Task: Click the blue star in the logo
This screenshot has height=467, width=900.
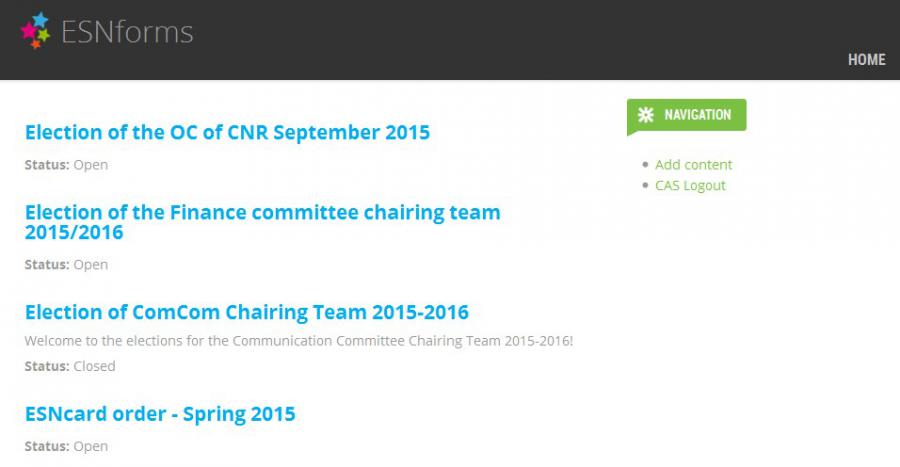Action: coord(40,20)
